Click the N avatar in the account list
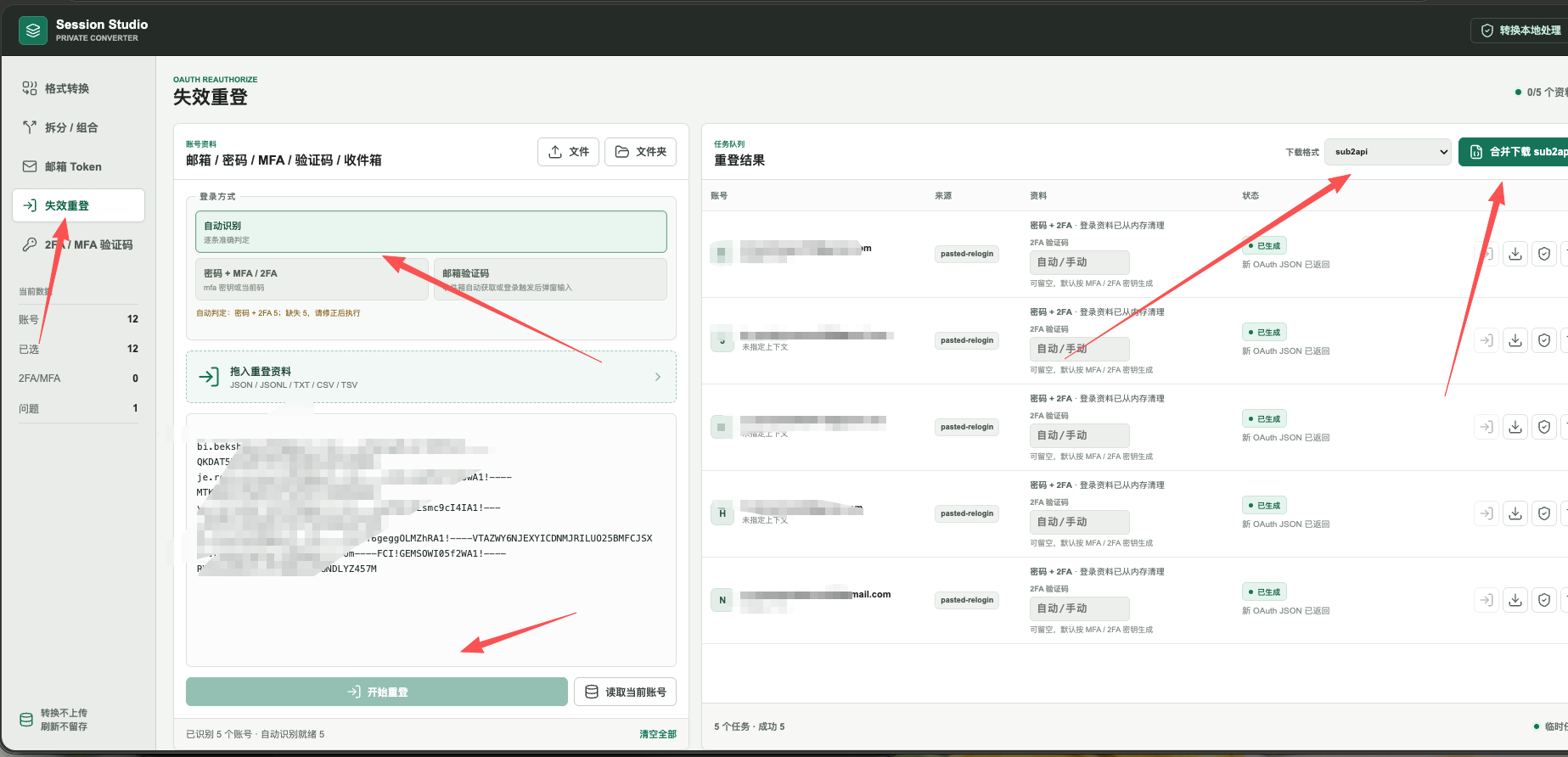 [722, 600]
